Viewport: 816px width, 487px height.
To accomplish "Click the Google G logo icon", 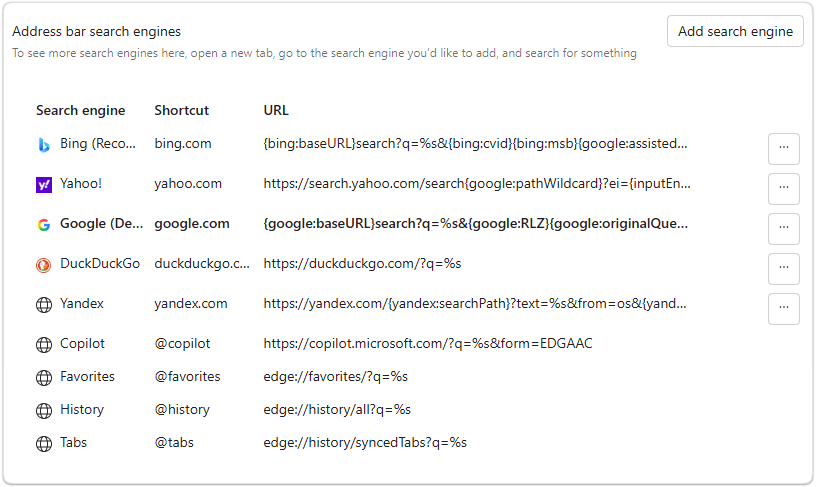I will (44, 225).
